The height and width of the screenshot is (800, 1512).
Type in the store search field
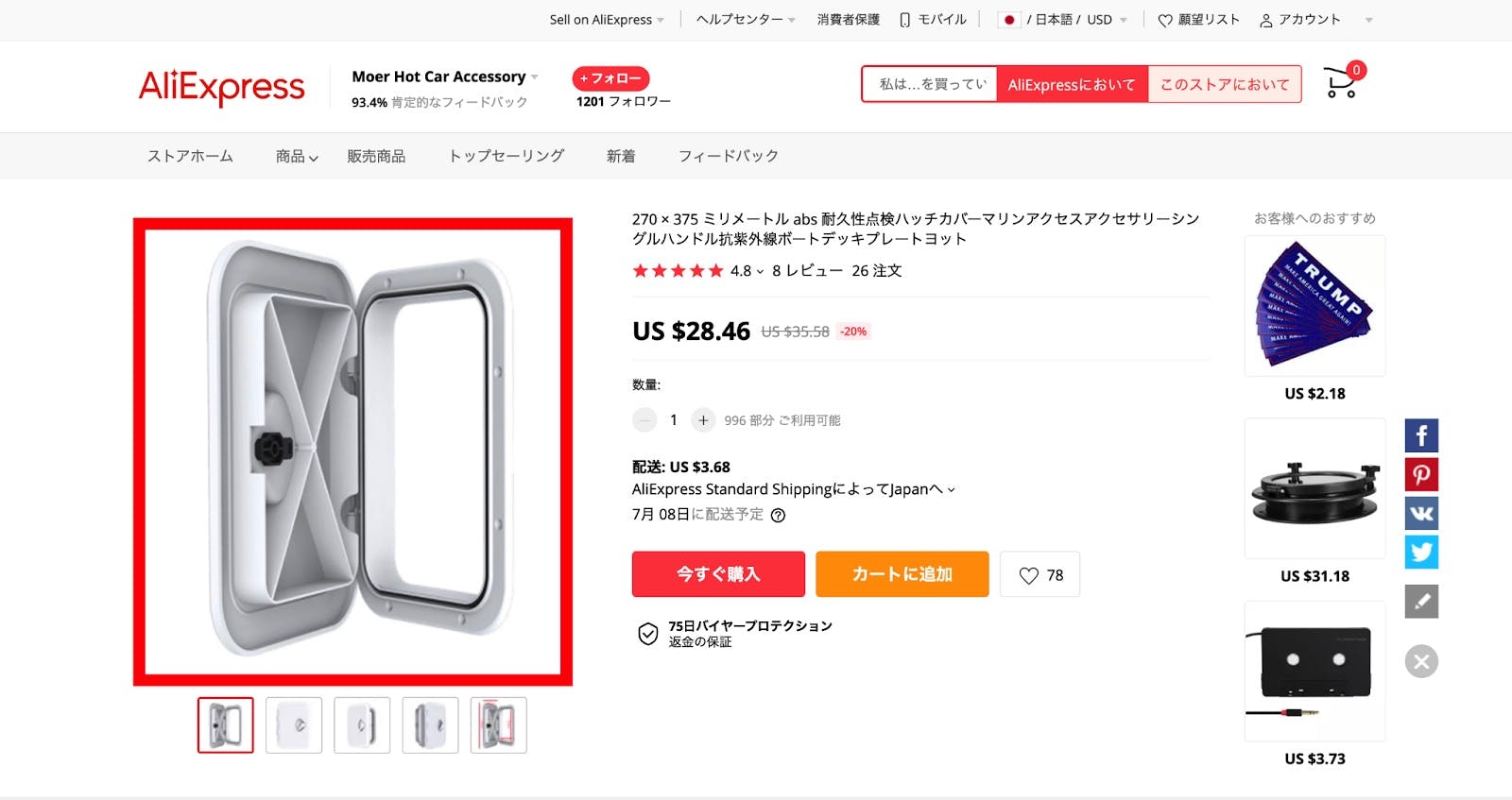pyautogui.click(x=930, y=84)
